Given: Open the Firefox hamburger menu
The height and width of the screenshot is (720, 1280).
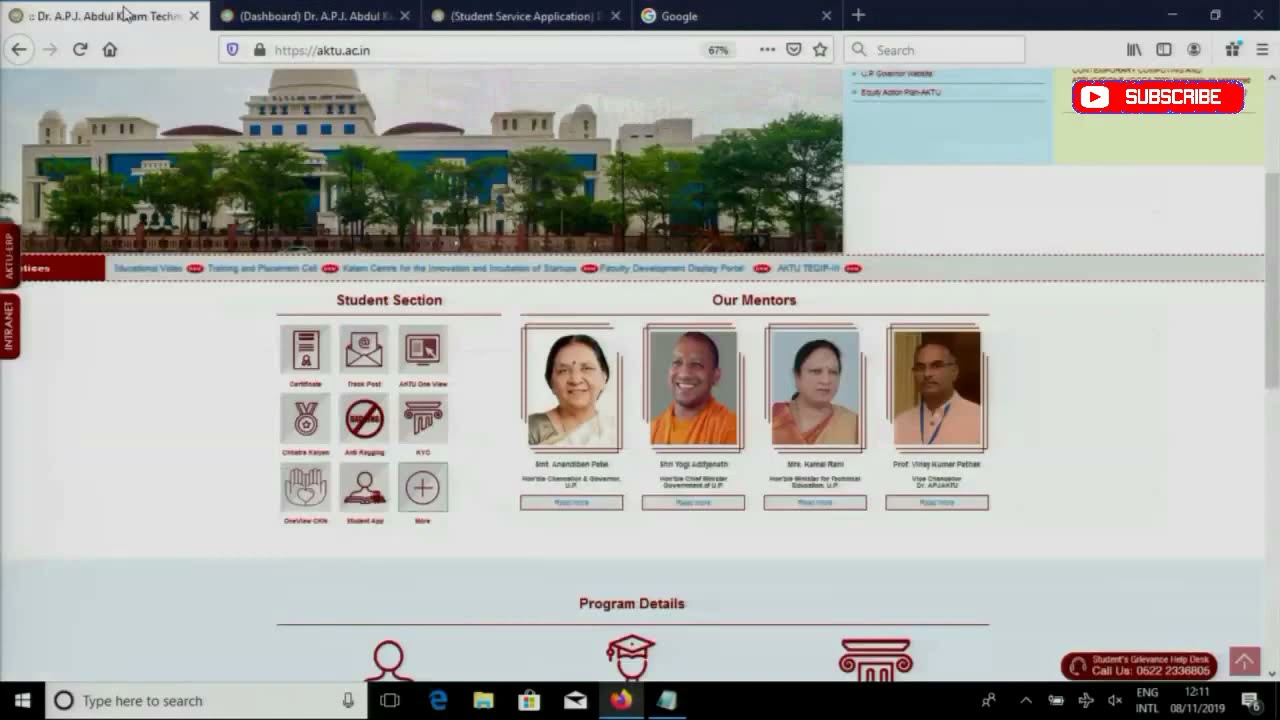Looking at the screenshot, I should tap(1262, 49).
